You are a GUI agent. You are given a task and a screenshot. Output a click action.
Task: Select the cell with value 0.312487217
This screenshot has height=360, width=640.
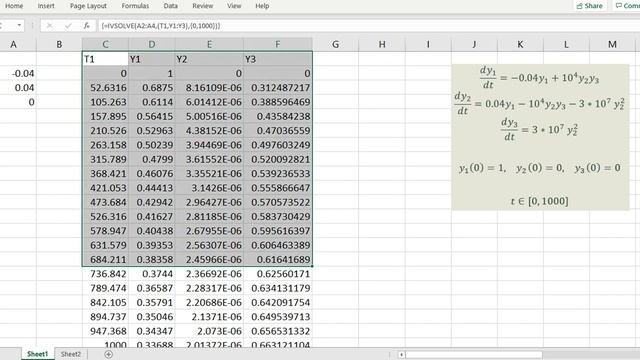pyautogui.click(x=278, y=88)
